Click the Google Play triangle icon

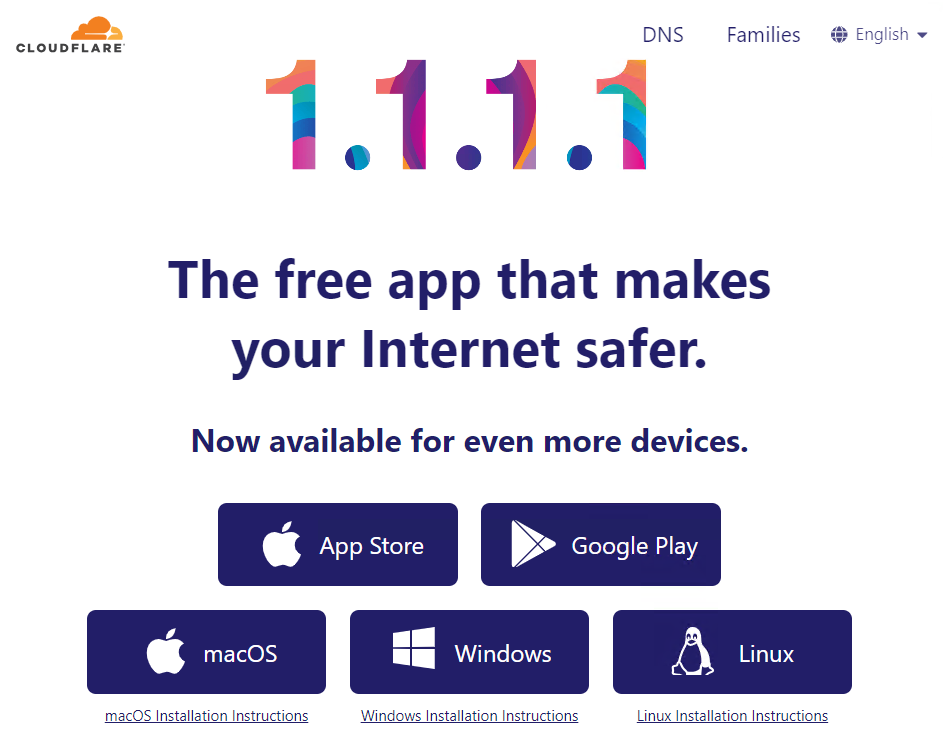pyautogui.click(x=533, y=544)
